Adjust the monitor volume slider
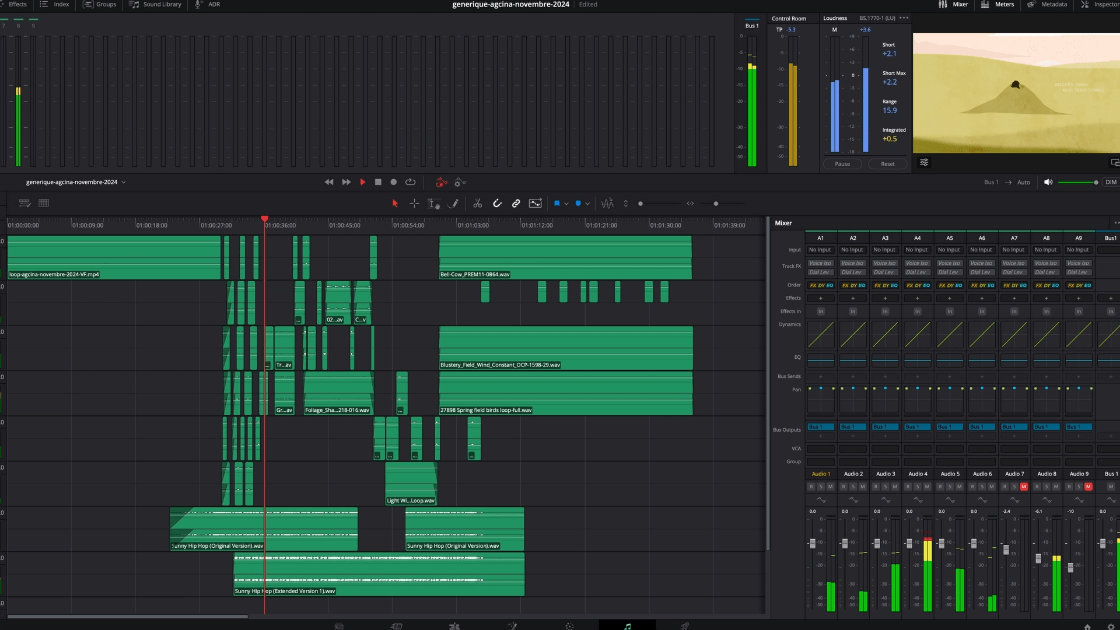The width and height of the screenshot is (1120, 630). pyautogui.click(x=1078, y=182)
